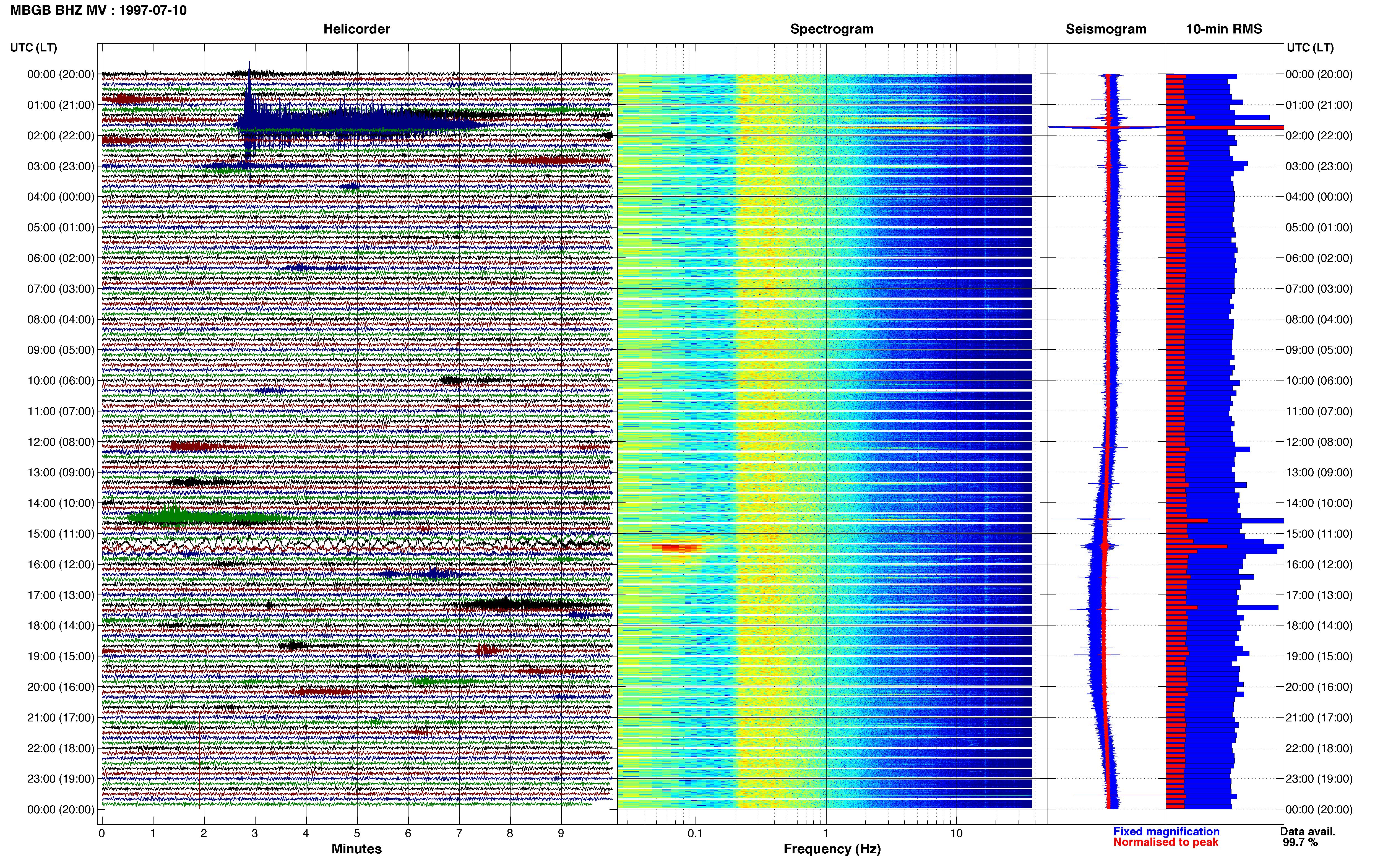Click right-axis time label 18:00 (14:00)

tap(1319, 626)
